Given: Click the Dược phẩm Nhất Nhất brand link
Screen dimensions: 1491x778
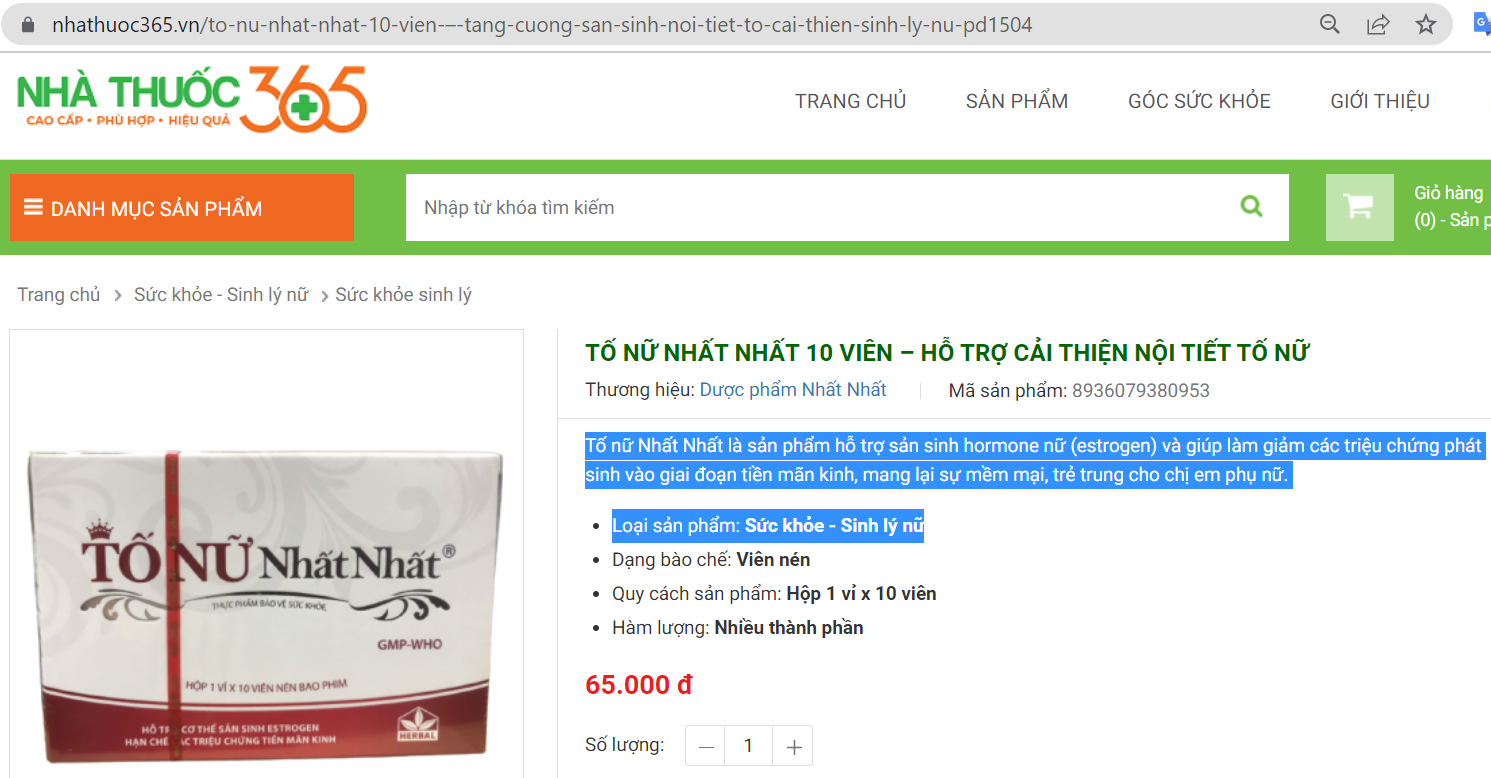Looking at the screenshot, I should tap(793, 390).
